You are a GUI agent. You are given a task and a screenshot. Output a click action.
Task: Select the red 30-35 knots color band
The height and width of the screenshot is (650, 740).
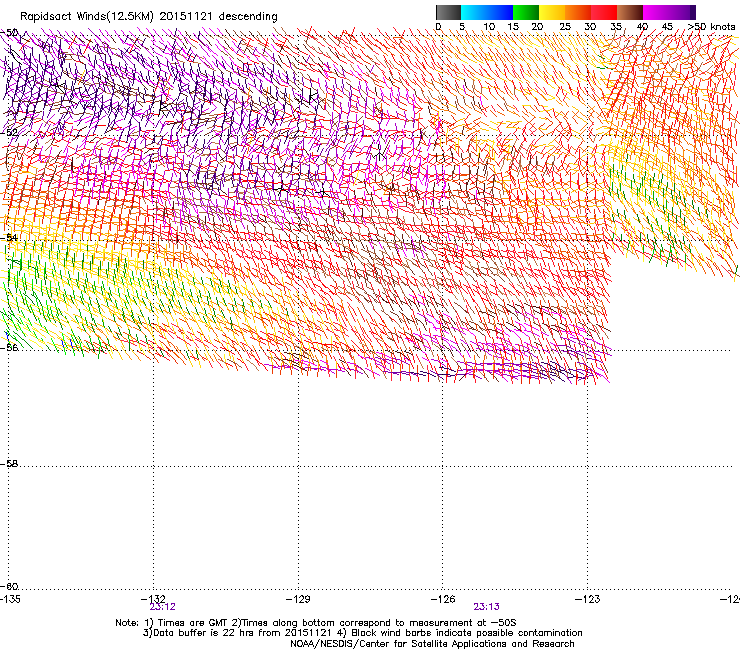pyautogui.click(x=604, y=12)
